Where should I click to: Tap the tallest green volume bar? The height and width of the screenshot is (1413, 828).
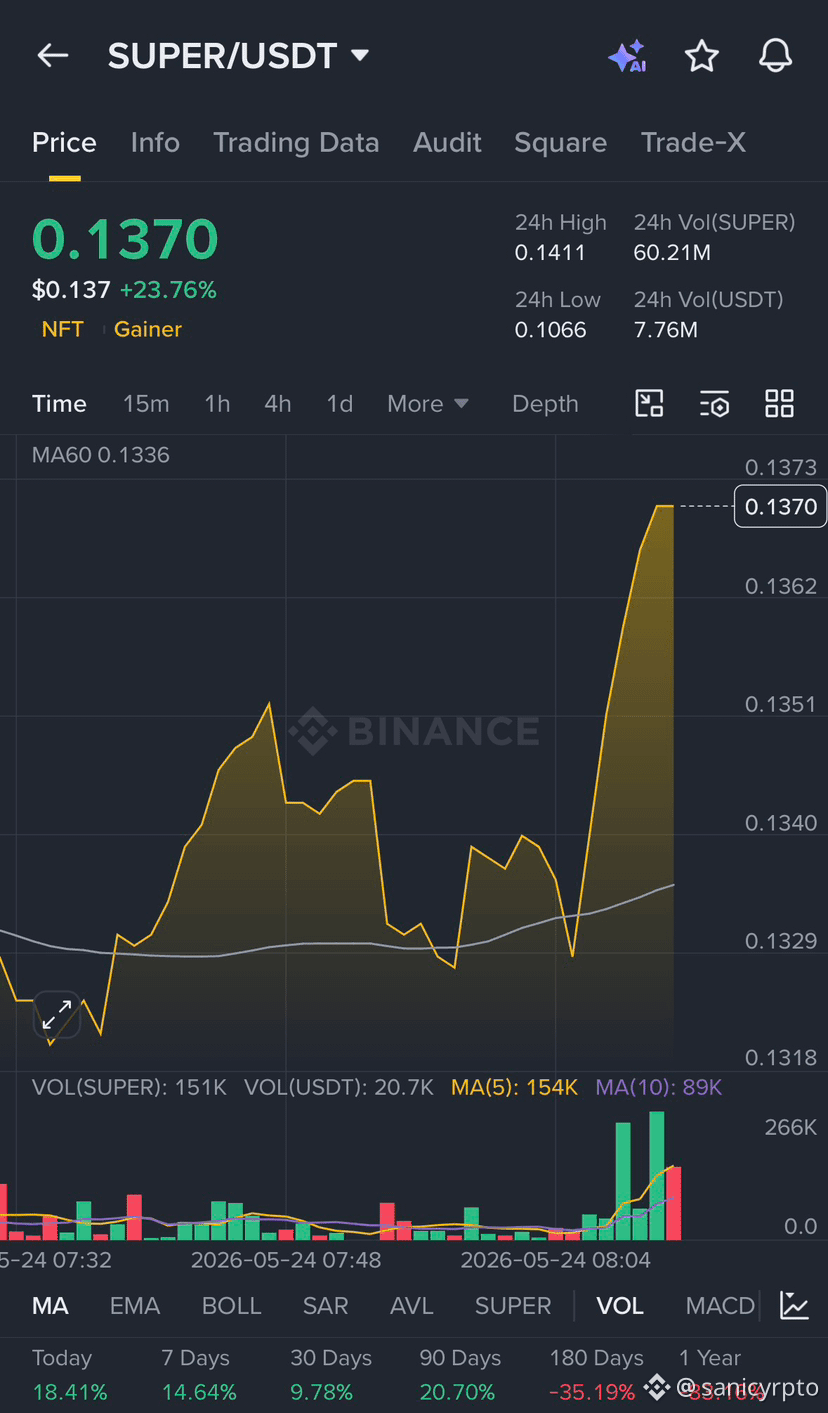pos(656,1175)
